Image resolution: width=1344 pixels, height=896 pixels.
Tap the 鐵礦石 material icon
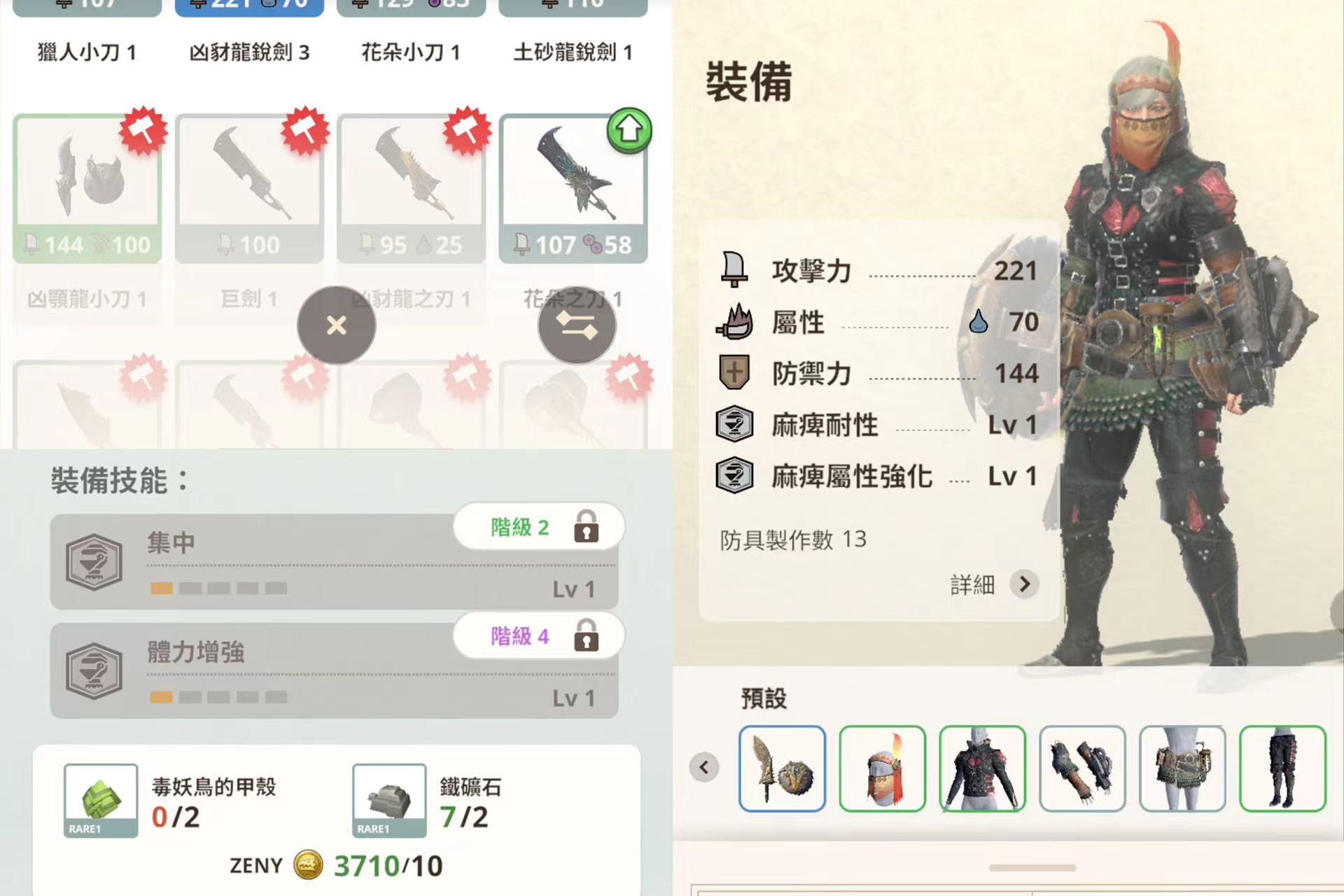pos(389,801)
